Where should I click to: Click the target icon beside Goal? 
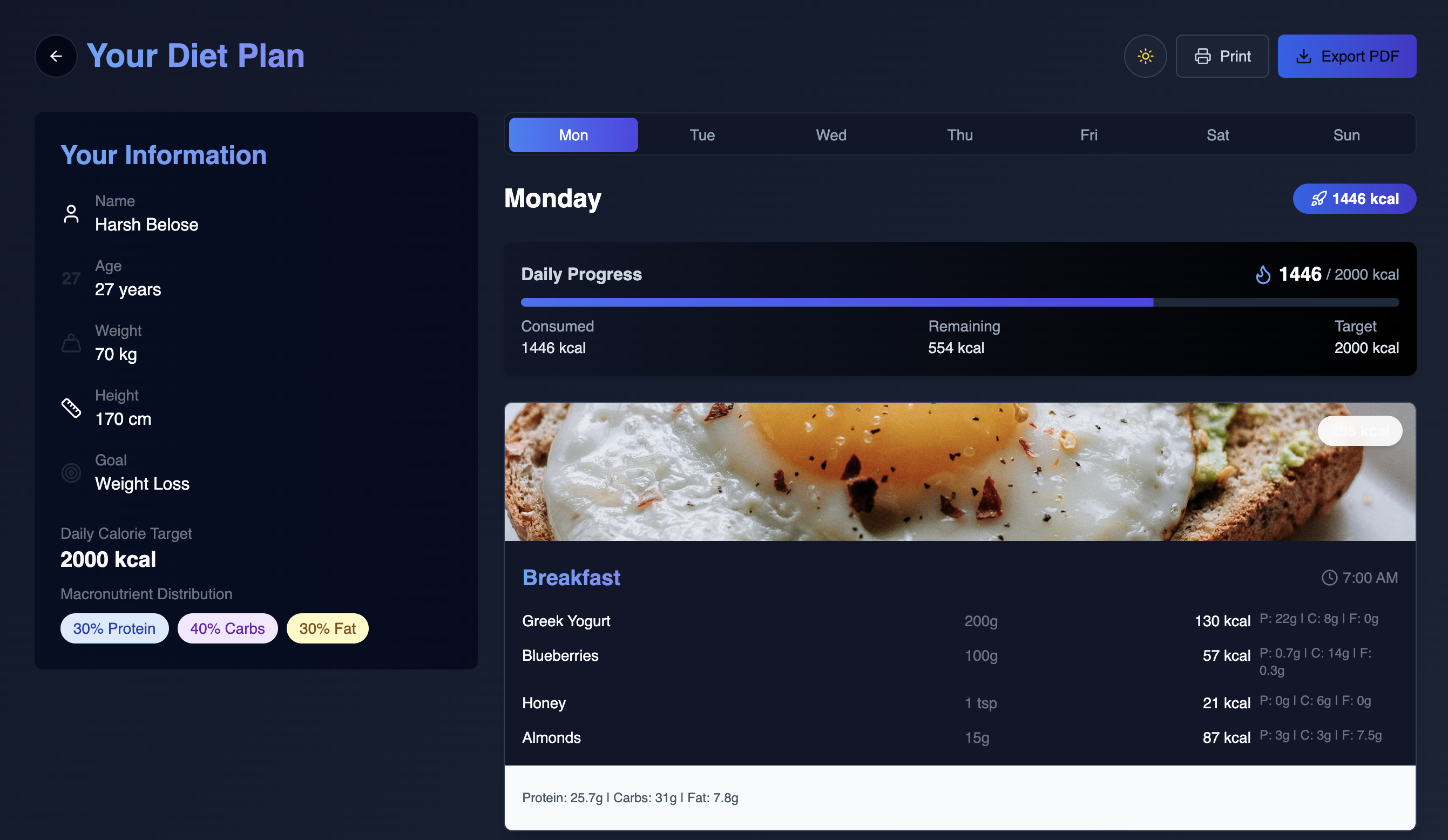[71, 473]
